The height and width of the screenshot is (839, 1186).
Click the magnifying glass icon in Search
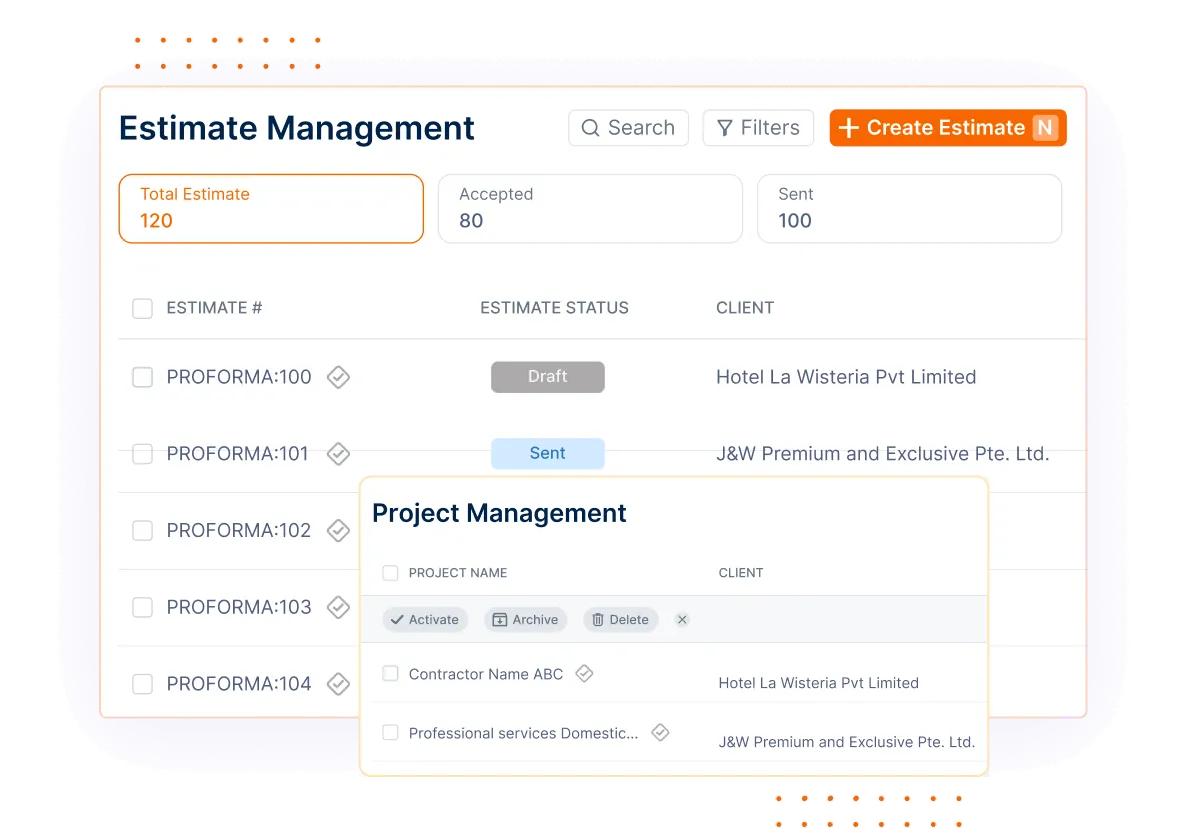coord(592,128)
